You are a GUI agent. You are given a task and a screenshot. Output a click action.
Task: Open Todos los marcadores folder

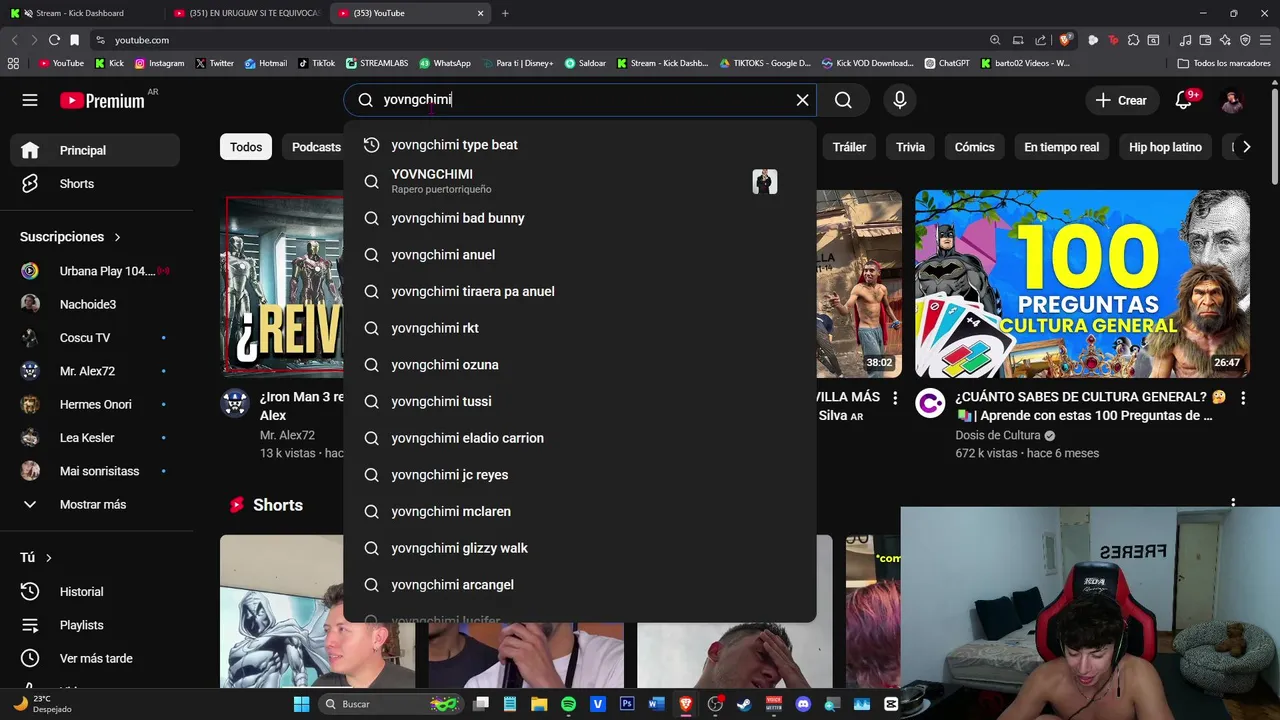[1224, 63]
